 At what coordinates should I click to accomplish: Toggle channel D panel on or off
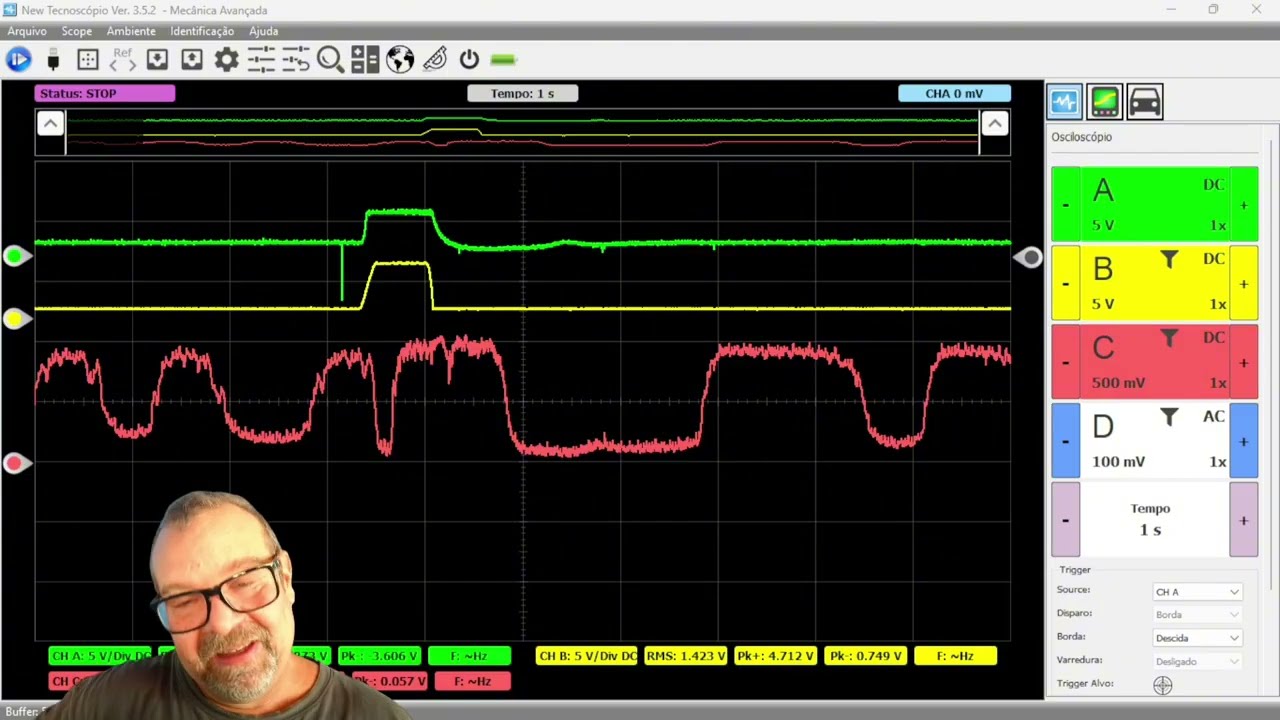(x=1103, y=427)
